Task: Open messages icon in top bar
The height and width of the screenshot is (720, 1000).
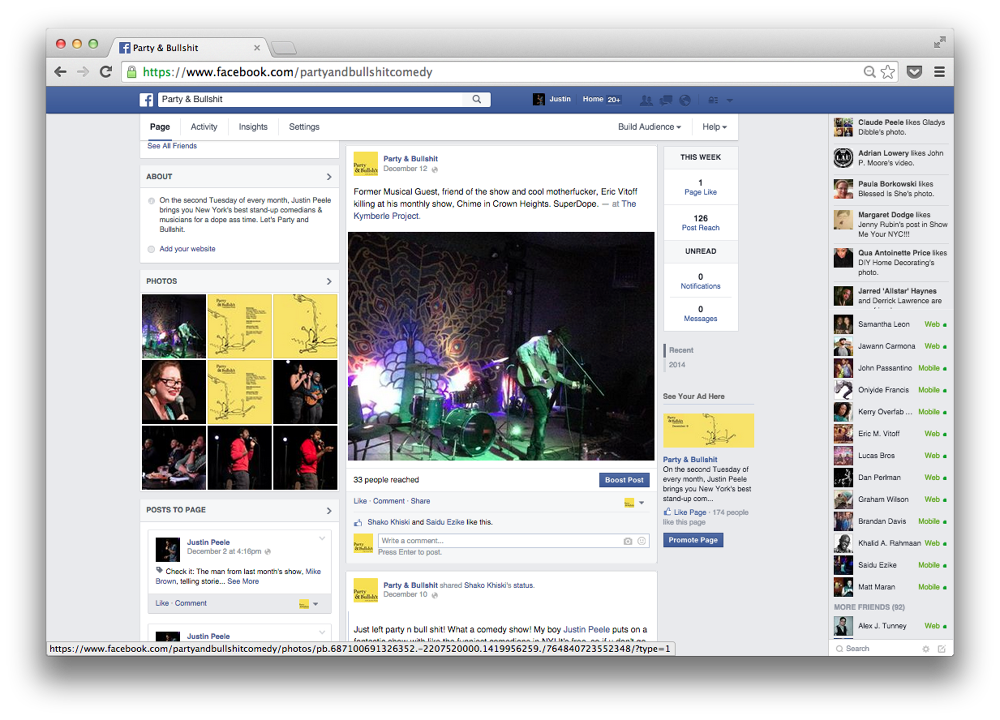Action: [x=666, y=100]
